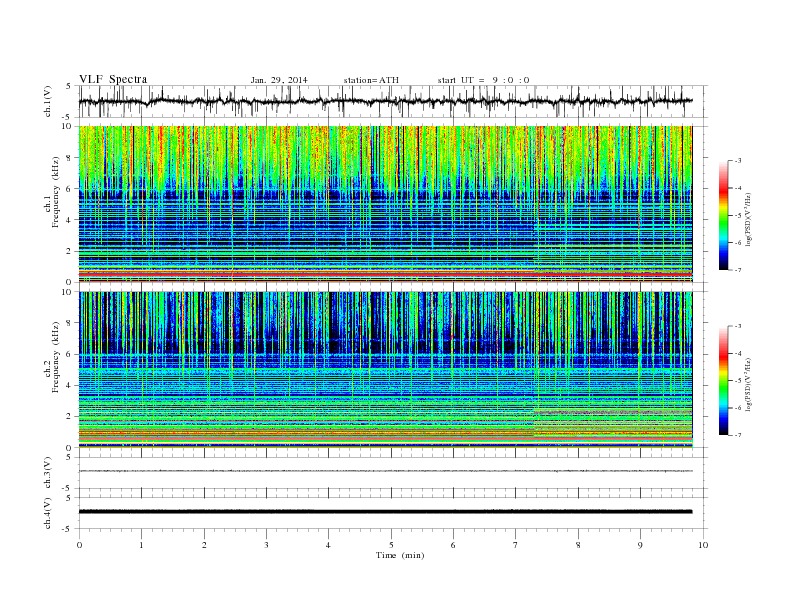Click the "4" kHz tick on the ch.1 spectrogram axis
This screenshot has height=612, width=792.
coord(69,220)
